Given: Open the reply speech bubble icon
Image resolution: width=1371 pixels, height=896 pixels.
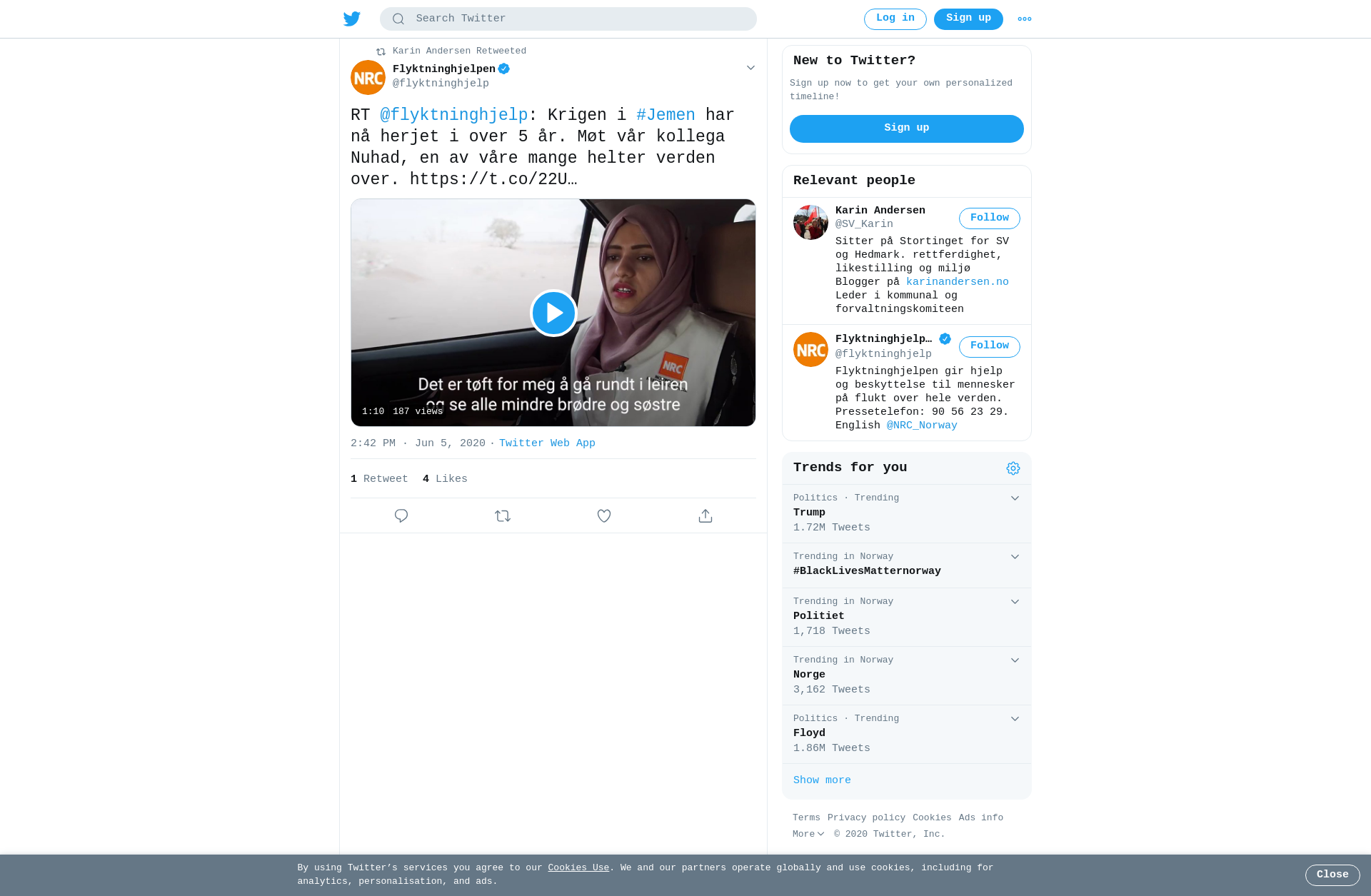Looking at the screenshot, I should point(401,515).
